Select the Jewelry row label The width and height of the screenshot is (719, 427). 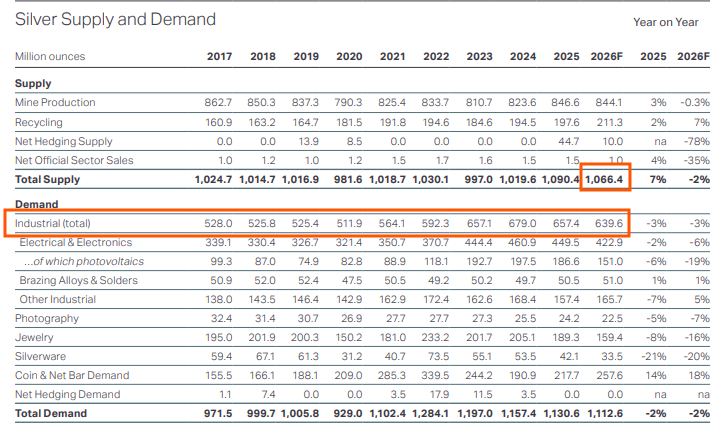tap(34, 338)
